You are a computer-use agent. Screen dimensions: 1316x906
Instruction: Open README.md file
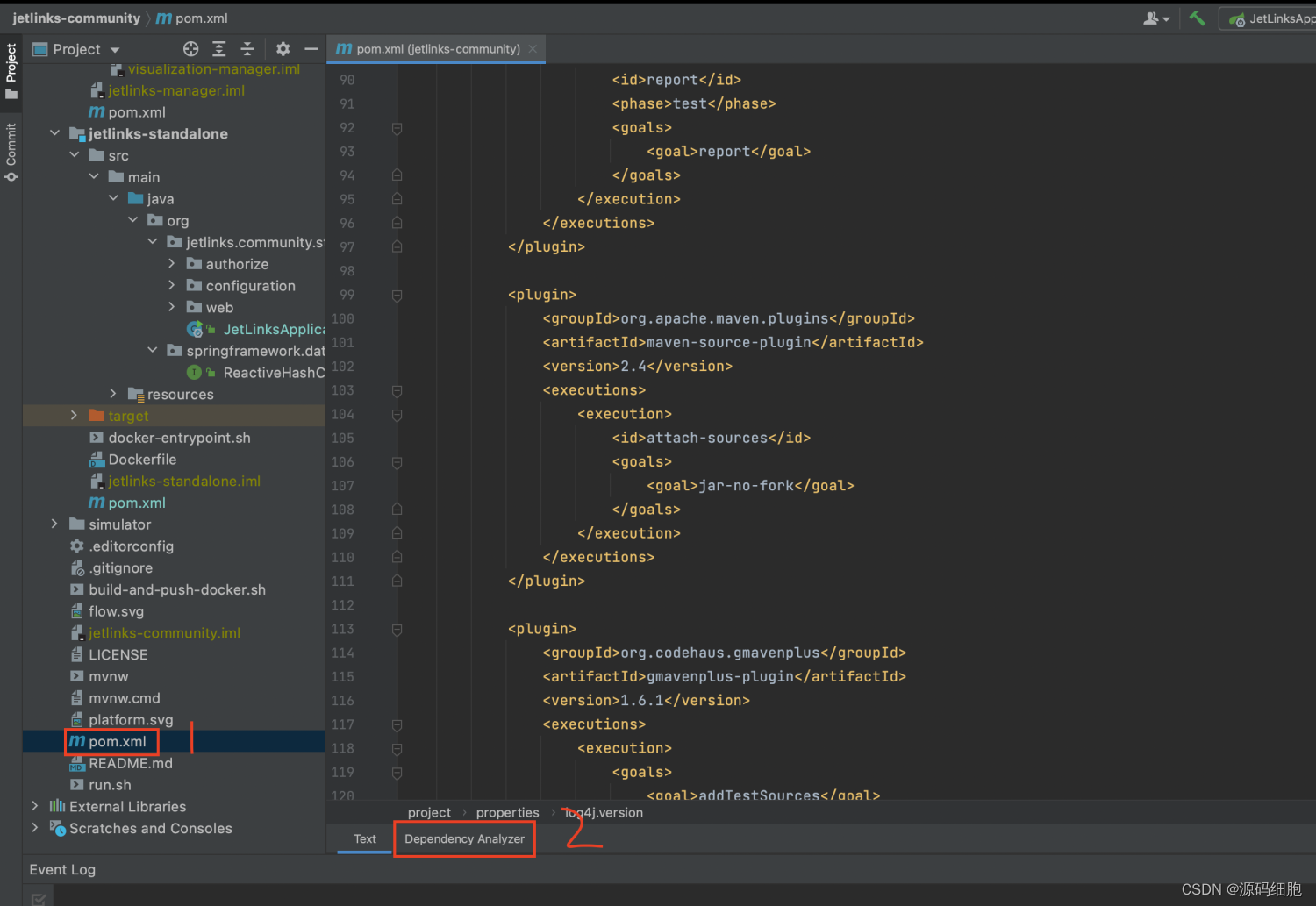pyautogui.click(x=121, y=764)
